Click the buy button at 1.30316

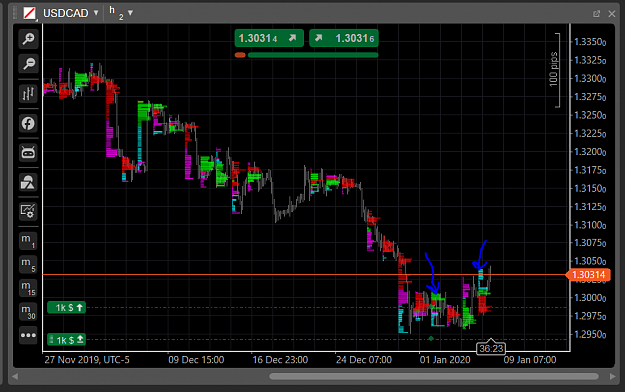(x=344, y=38)
